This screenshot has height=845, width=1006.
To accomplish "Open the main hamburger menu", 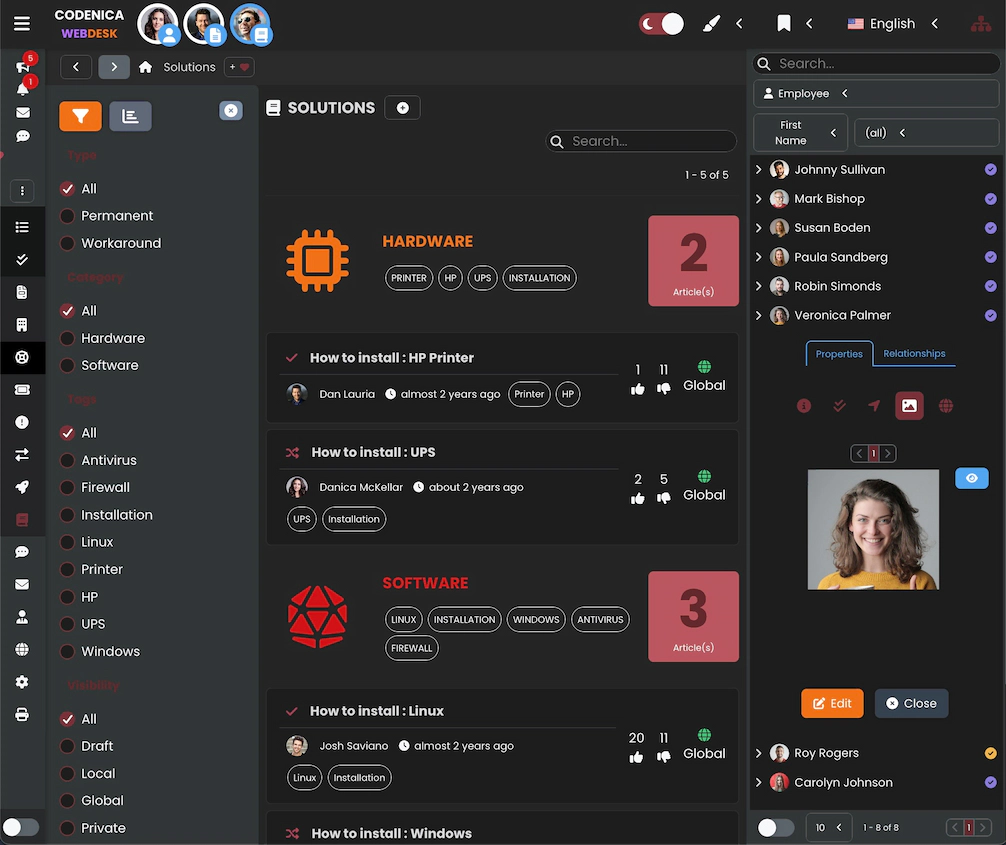I will tap(21, 23).
